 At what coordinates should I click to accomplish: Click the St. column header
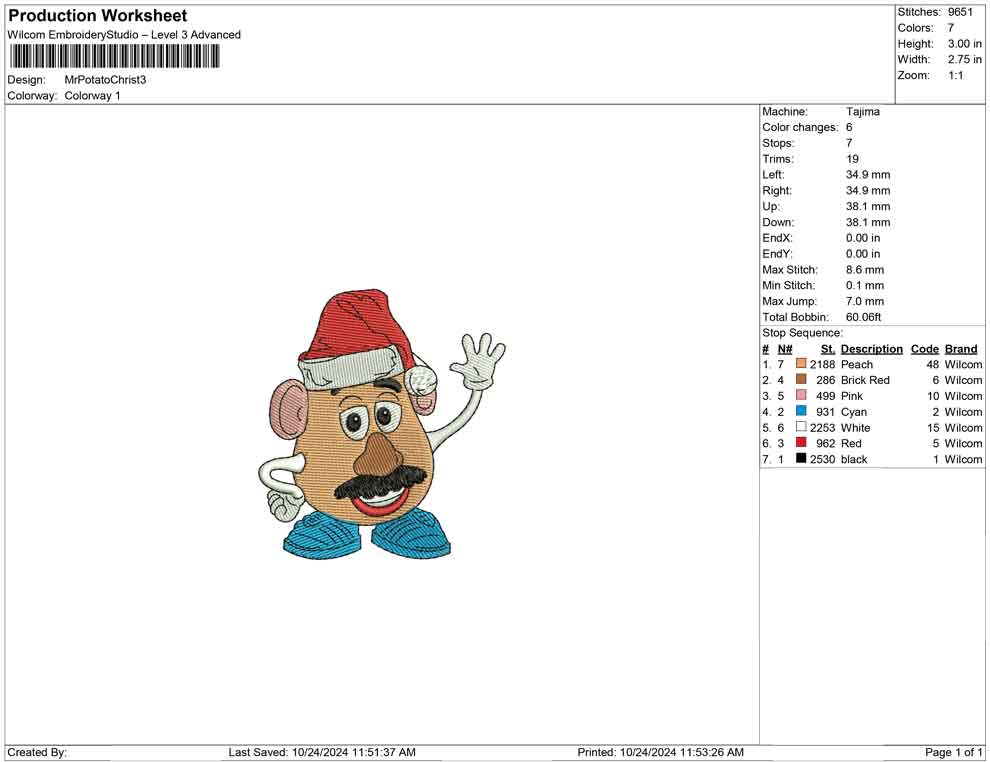pos(827,349)
